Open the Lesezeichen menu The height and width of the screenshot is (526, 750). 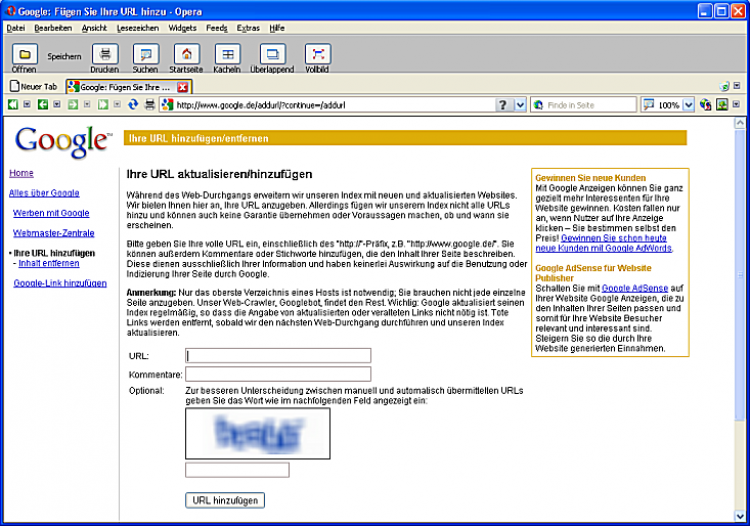click(x=137, y=28)
